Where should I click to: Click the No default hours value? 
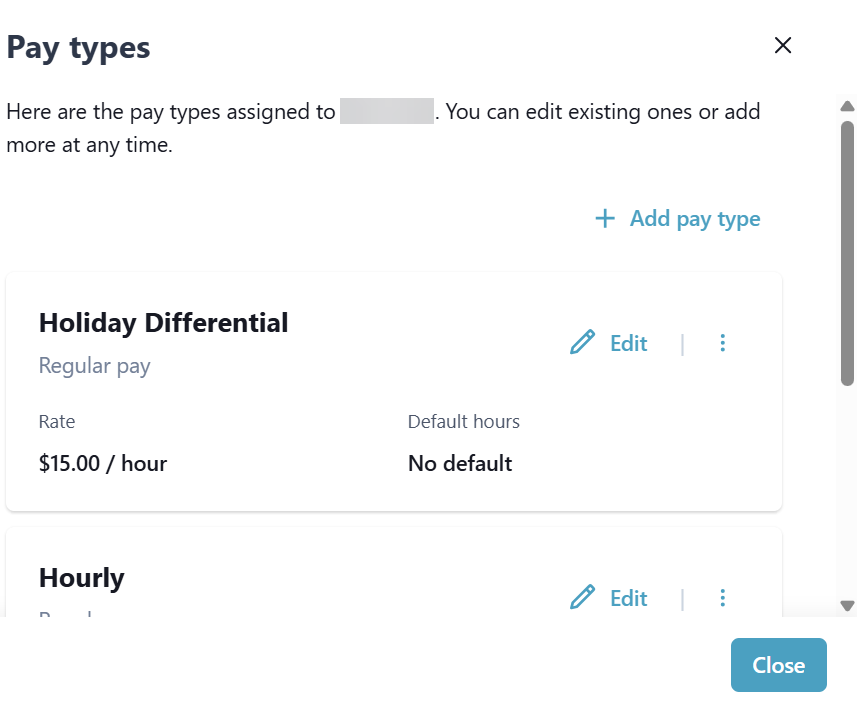tap(460, 463)
